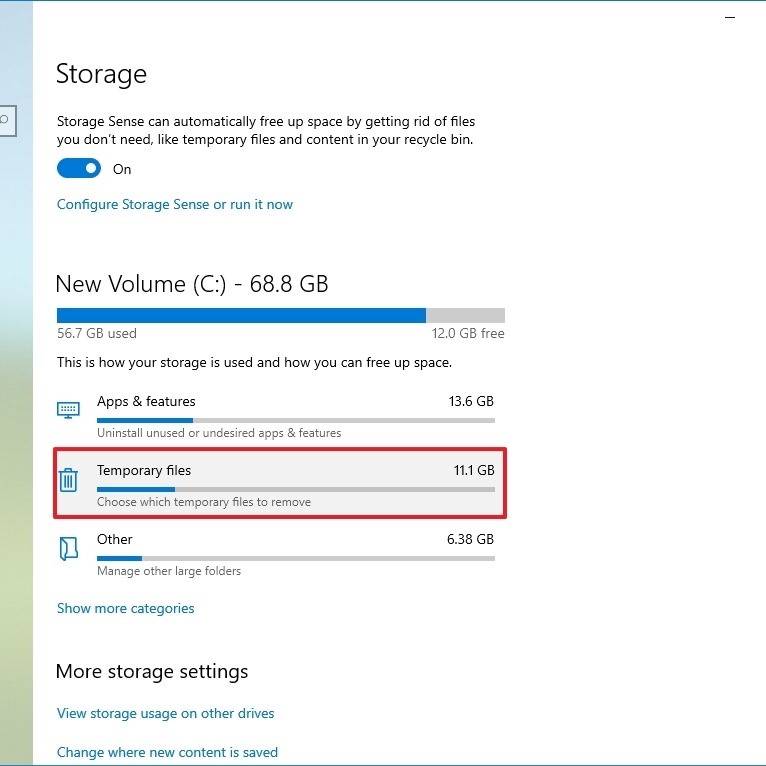Click the 6.38 GB size value

470,539
